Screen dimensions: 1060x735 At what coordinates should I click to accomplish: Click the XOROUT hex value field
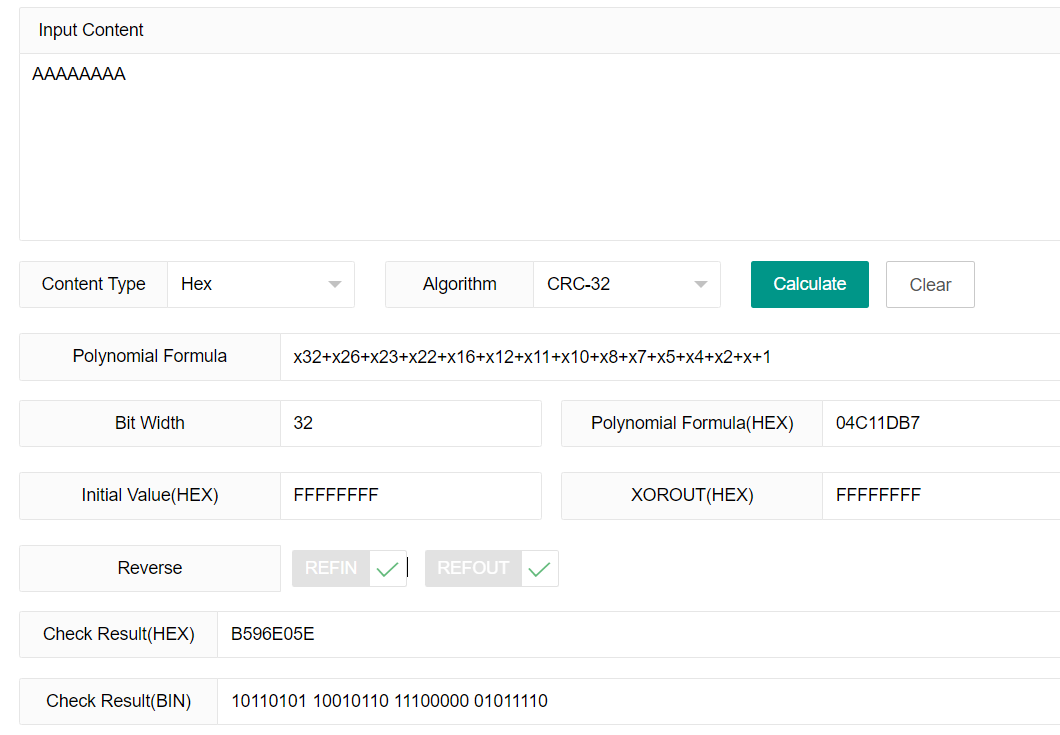[x=940, y=495]
